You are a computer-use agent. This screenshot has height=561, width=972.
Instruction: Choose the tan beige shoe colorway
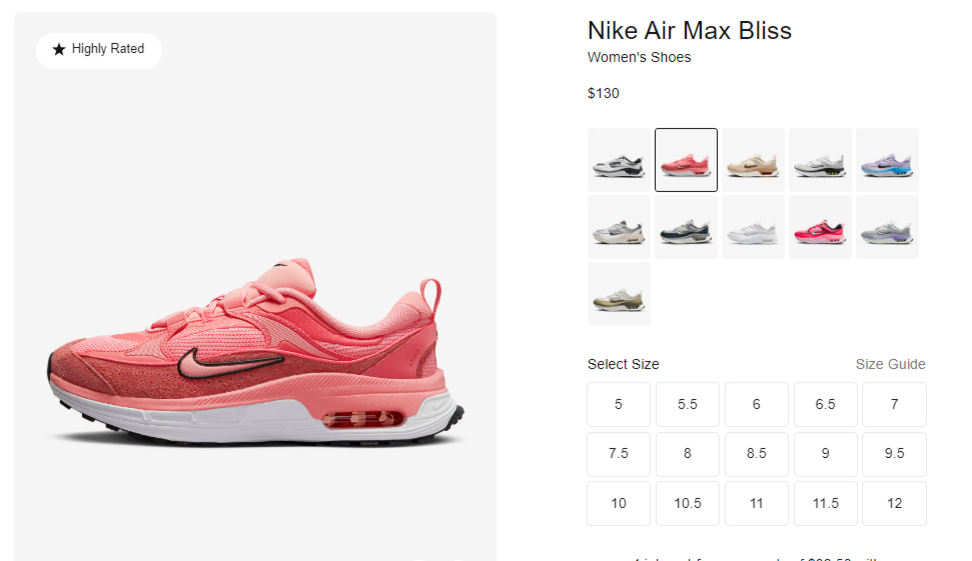tap(753, 160)
